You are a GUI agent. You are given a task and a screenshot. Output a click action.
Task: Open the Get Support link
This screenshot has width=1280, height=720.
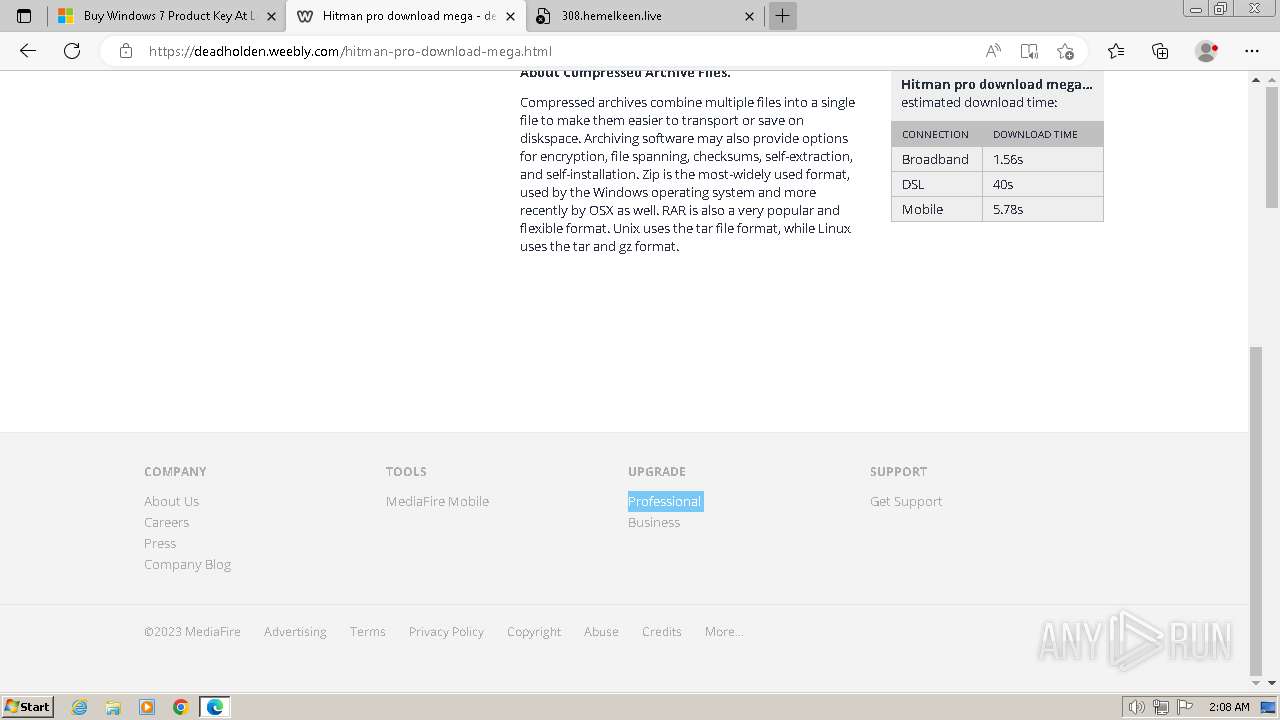point(906,501)
